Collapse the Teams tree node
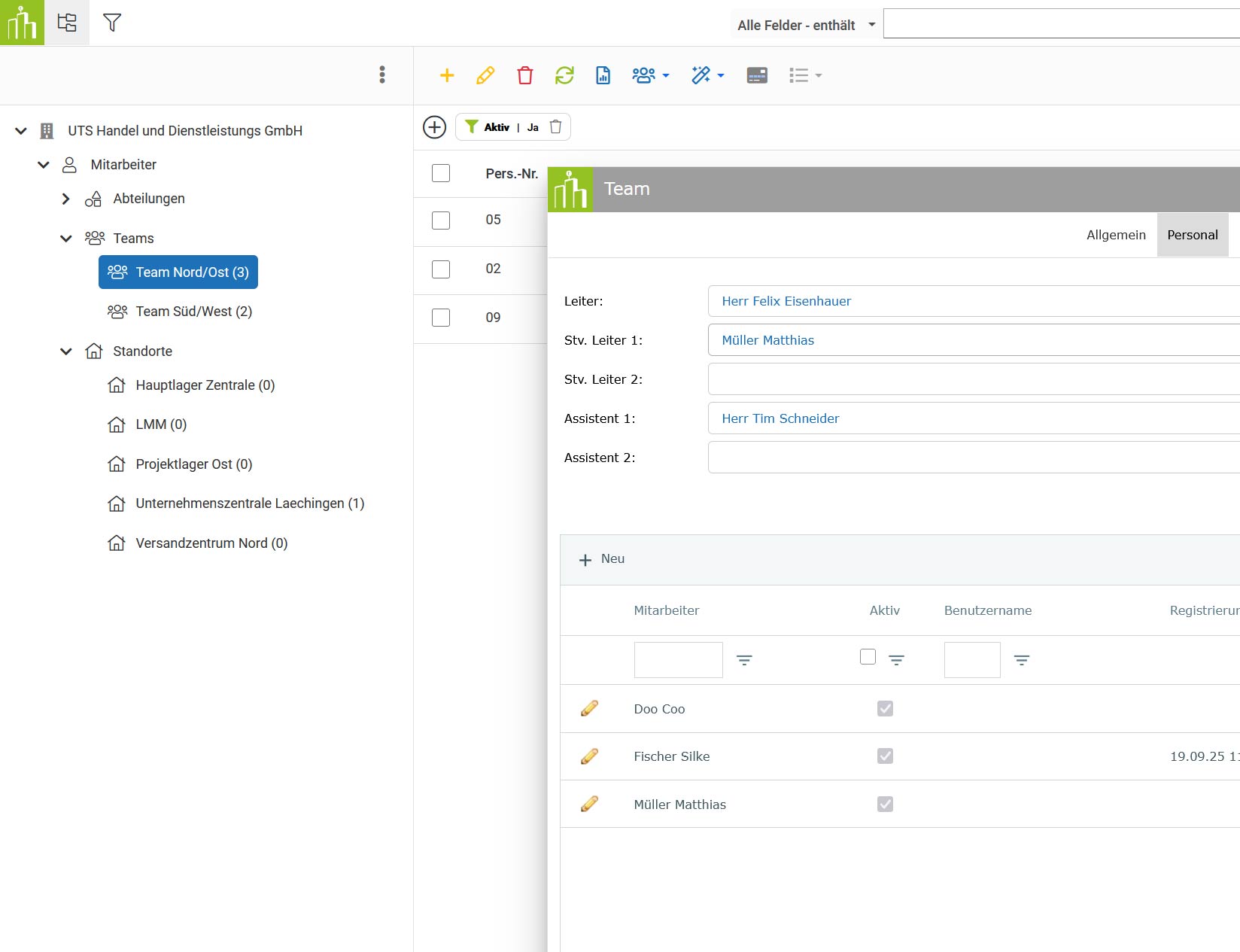The width and height of the screenshot is (1240, 952). point(66,239)
